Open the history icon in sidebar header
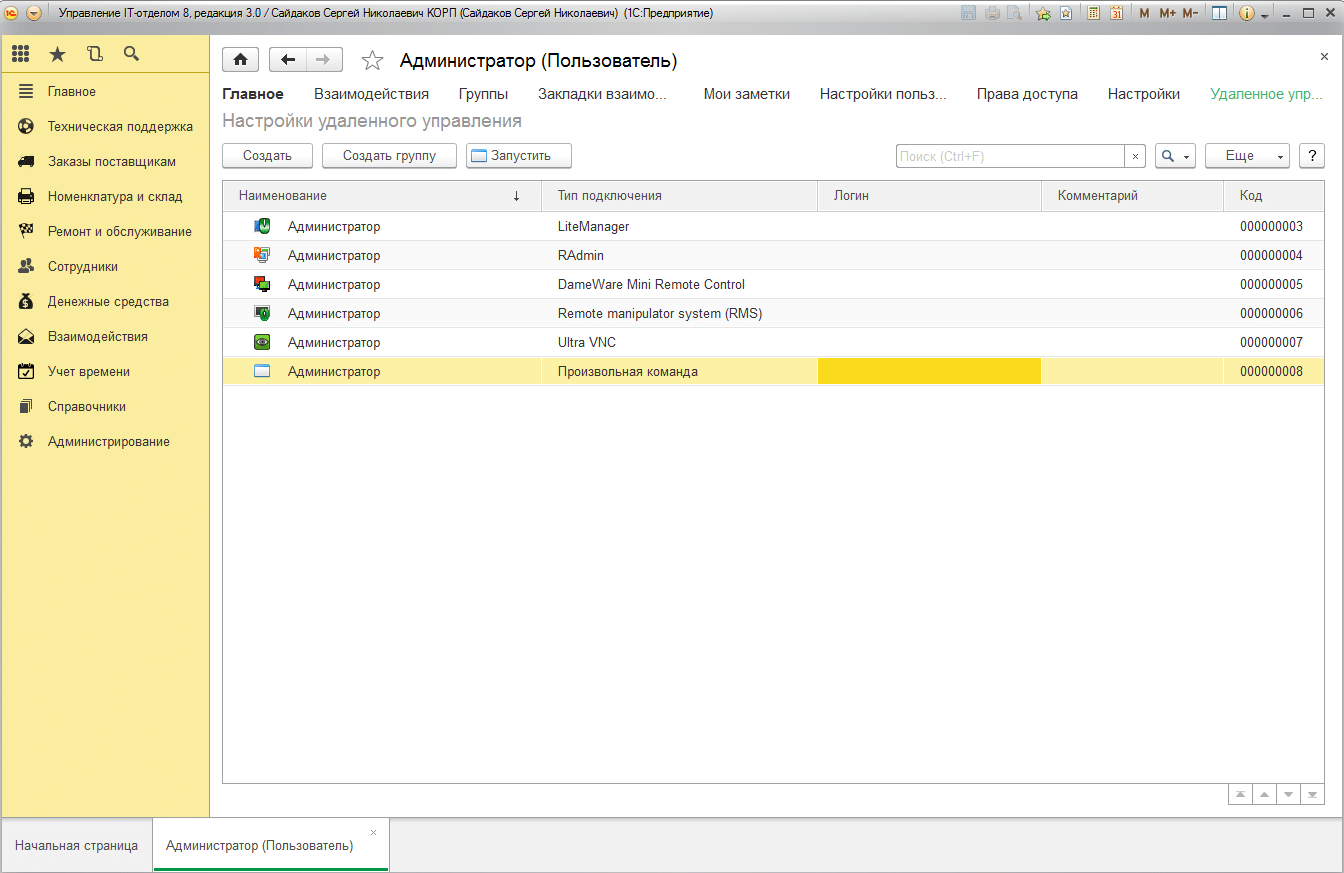1344x873 pixels. [x=95, y=54]
